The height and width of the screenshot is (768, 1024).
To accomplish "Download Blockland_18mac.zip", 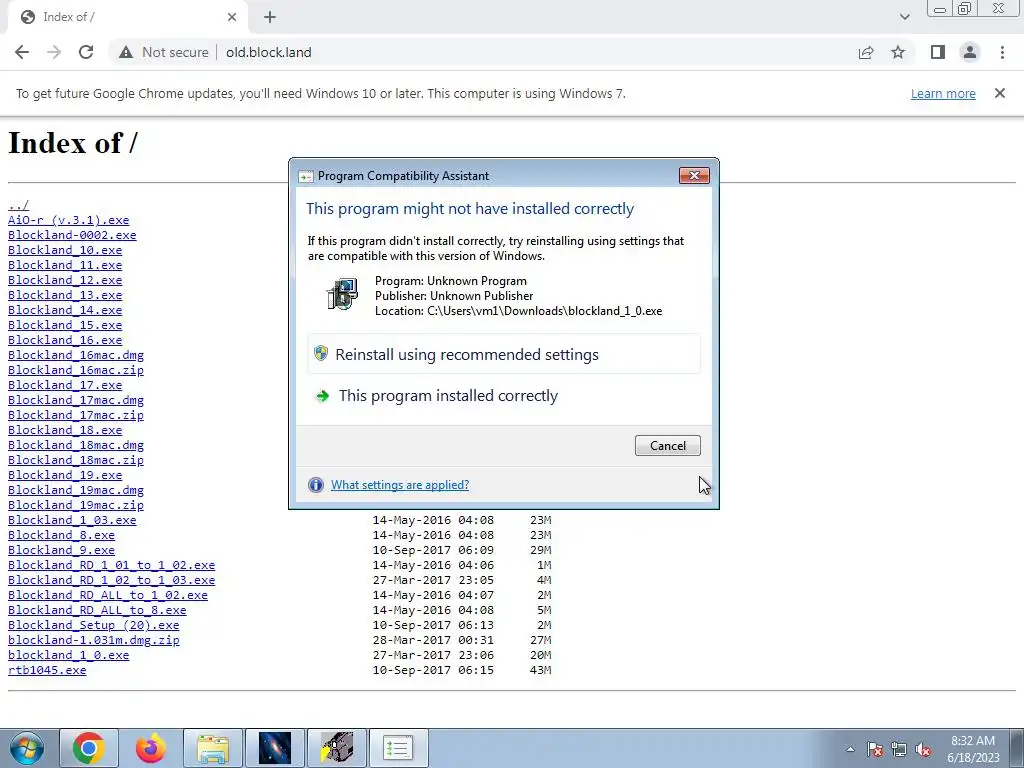I will [76, 460].
